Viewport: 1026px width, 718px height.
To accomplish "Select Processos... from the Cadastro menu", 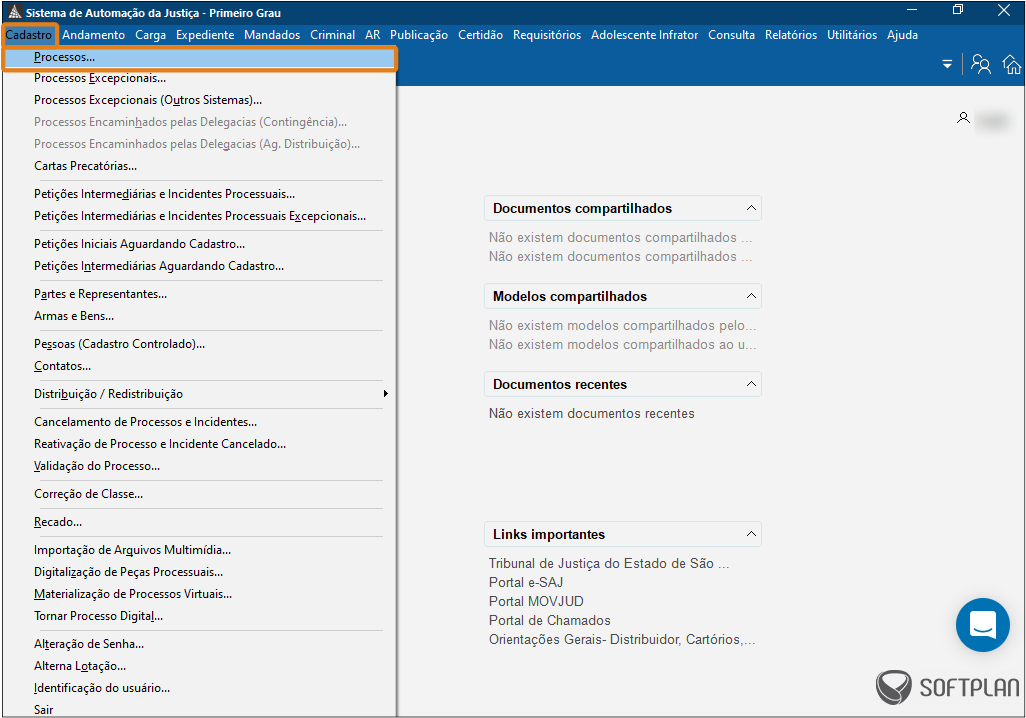I will click(x=200, y=58).
